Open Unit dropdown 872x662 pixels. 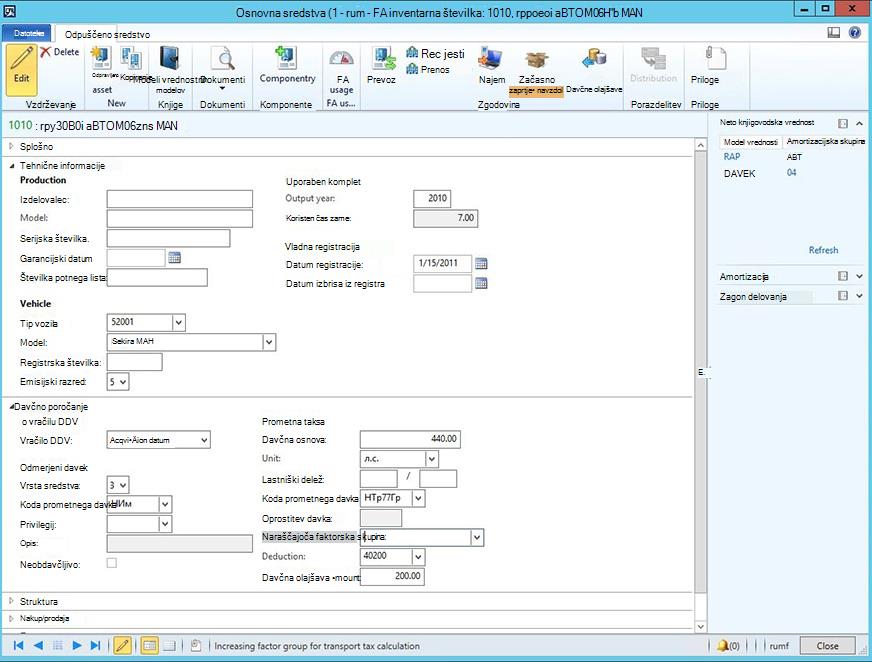[x=432, y=459]
